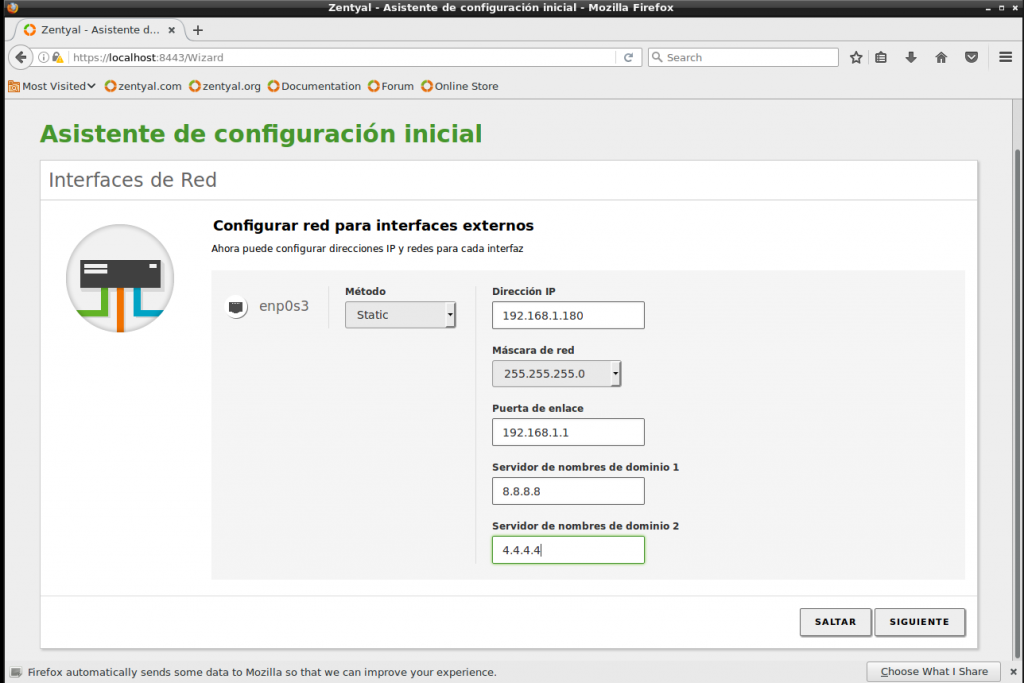
Task: Bookmark this page with the star icon
Action: [x=856, y=57]
